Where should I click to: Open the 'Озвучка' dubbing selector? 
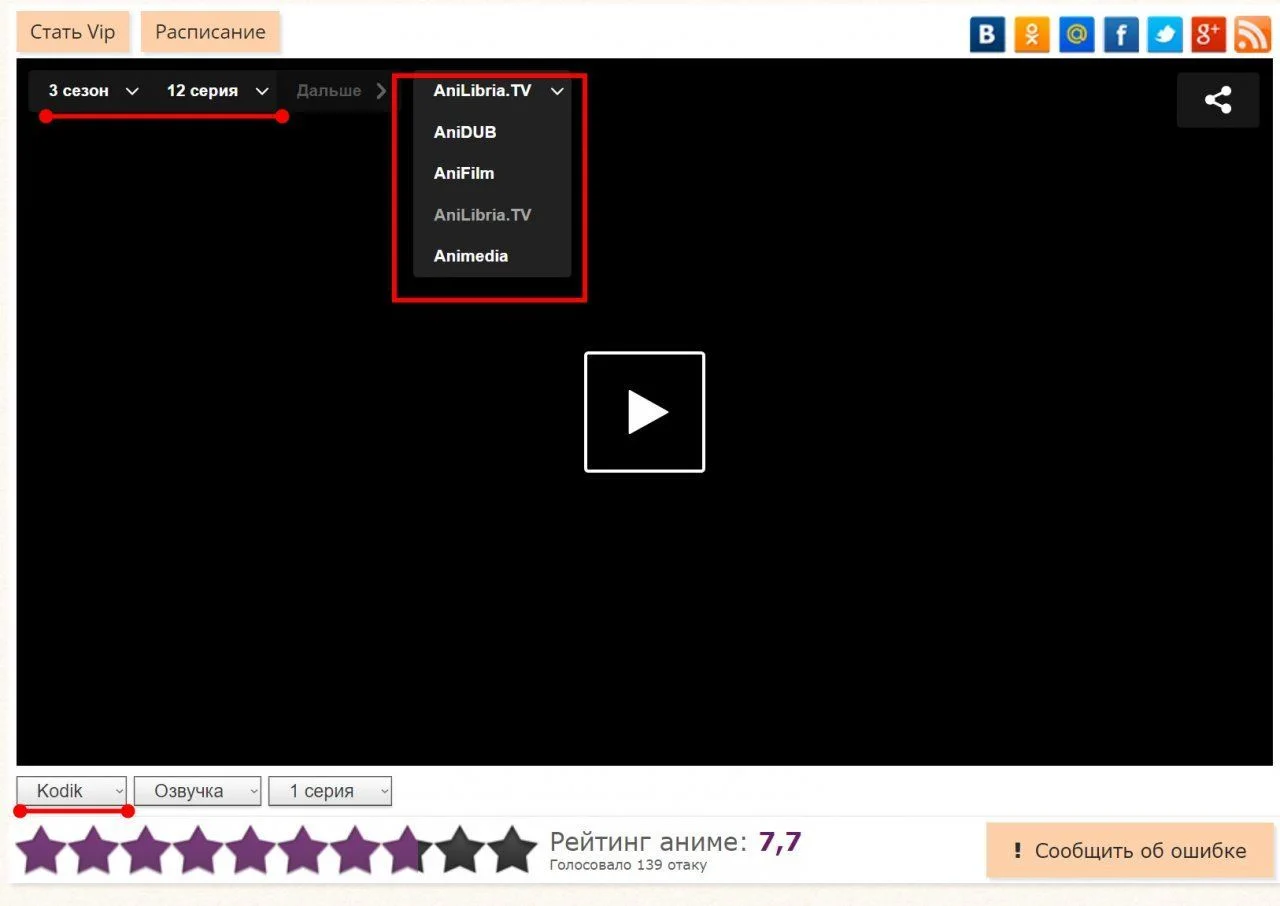tap(198, 791)
